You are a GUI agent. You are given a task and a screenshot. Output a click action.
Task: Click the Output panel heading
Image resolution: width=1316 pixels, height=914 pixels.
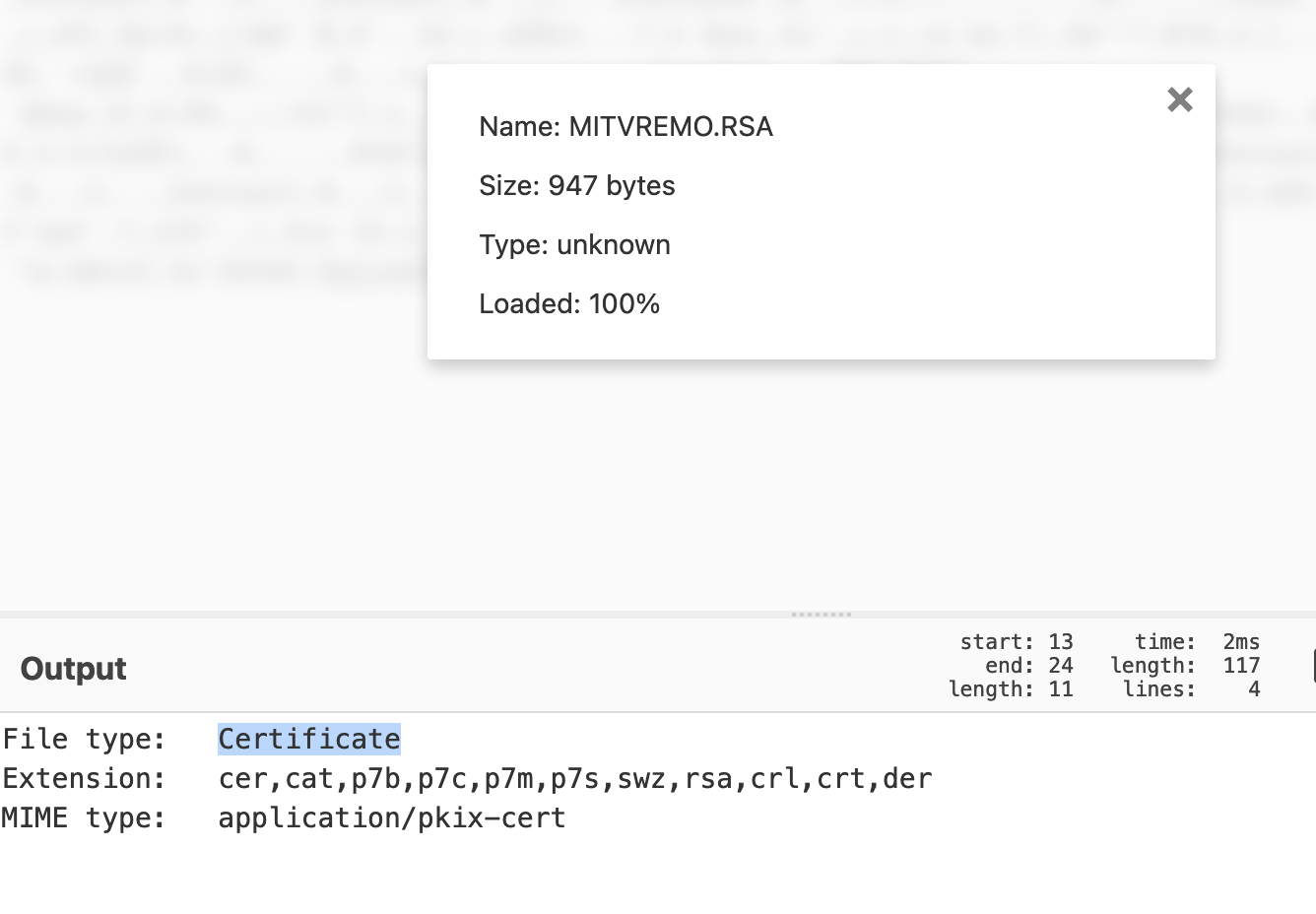(74, 669)
